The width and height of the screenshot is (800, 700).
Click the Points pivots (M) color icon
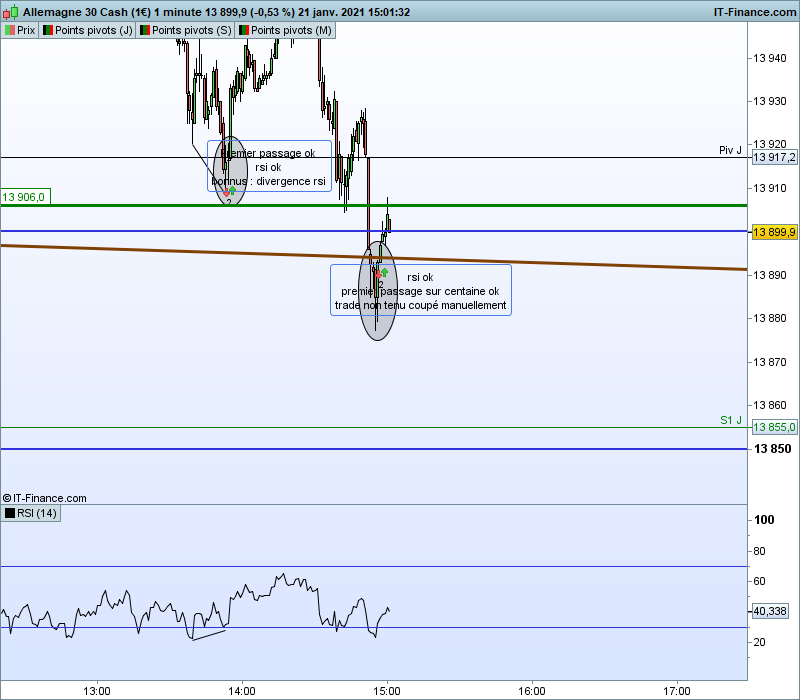pos(244,30)
